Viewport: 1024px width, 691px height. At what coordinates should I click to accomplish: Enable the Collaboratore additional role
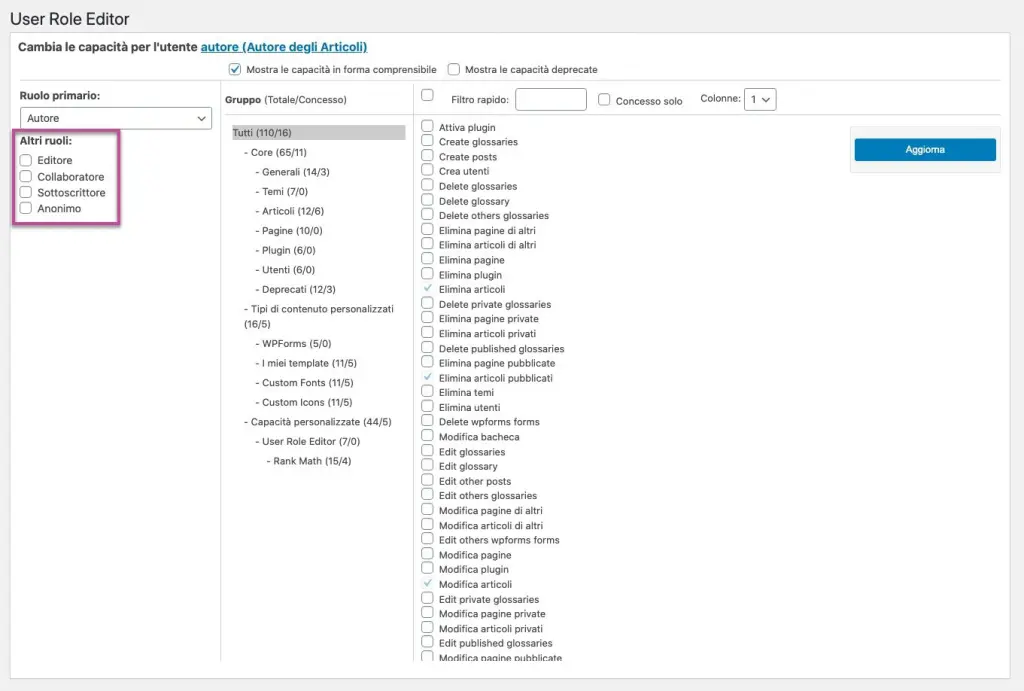[x=26, y=176]
